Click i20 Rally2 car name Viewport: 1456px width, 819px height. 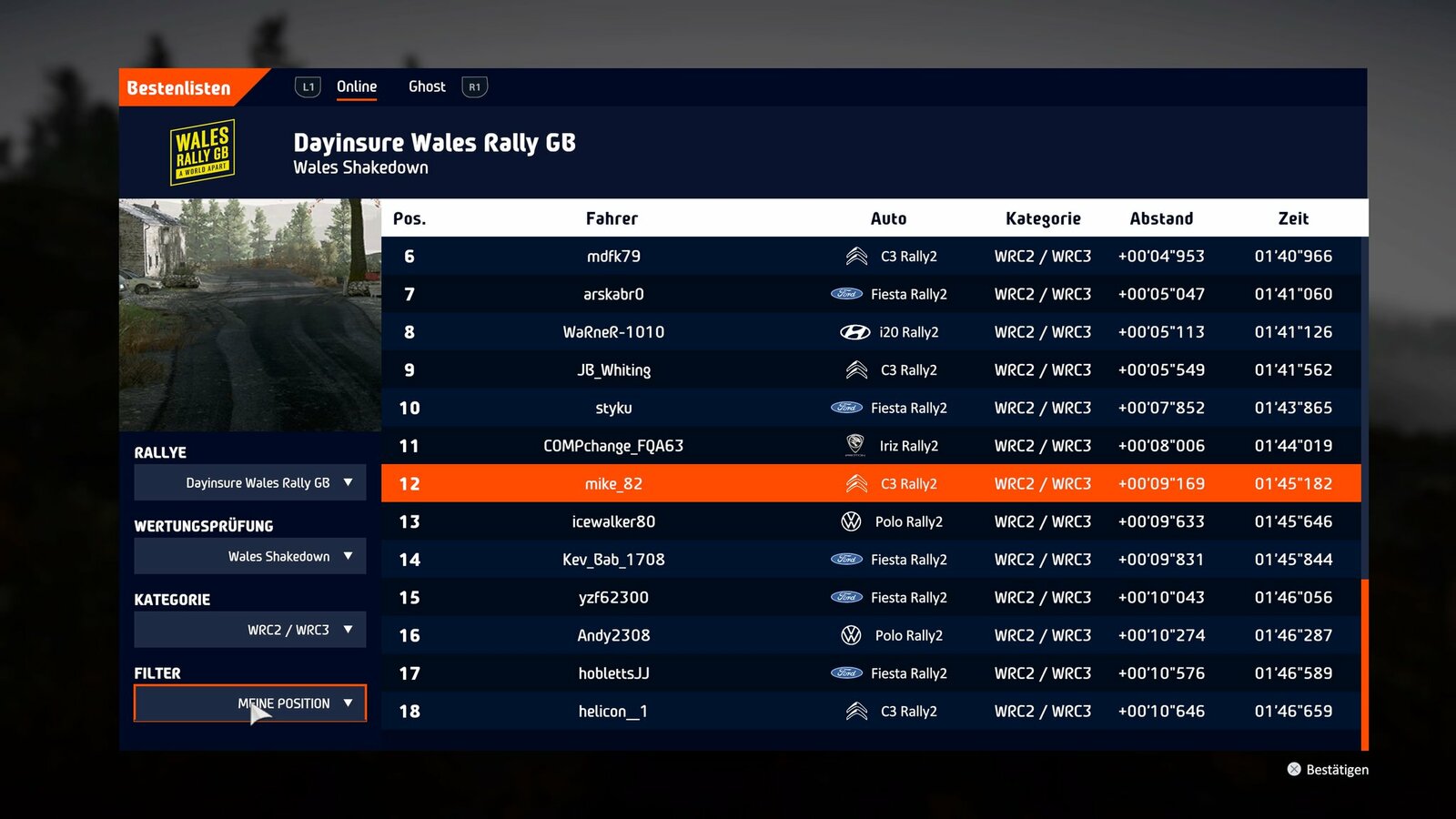pyautogui.click(x=909, y=332)
